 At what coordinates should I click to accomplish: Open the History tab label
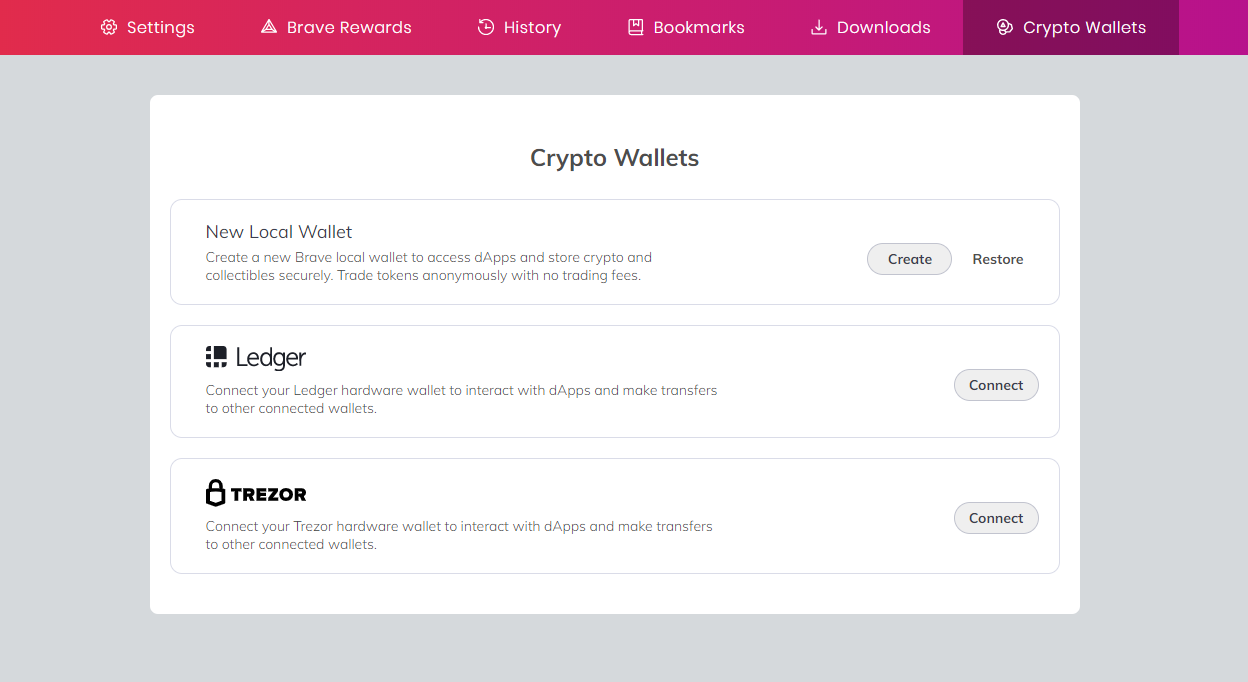(532, 27)
